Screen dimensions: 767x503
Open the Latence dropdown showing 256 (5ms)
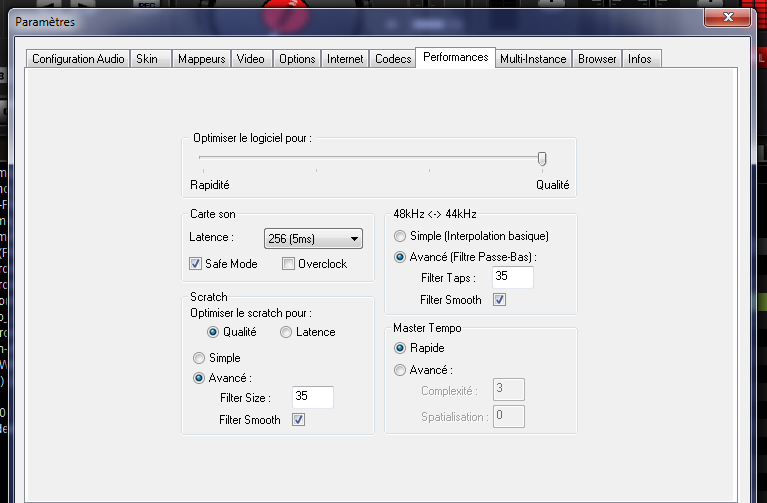click(313, 239)
